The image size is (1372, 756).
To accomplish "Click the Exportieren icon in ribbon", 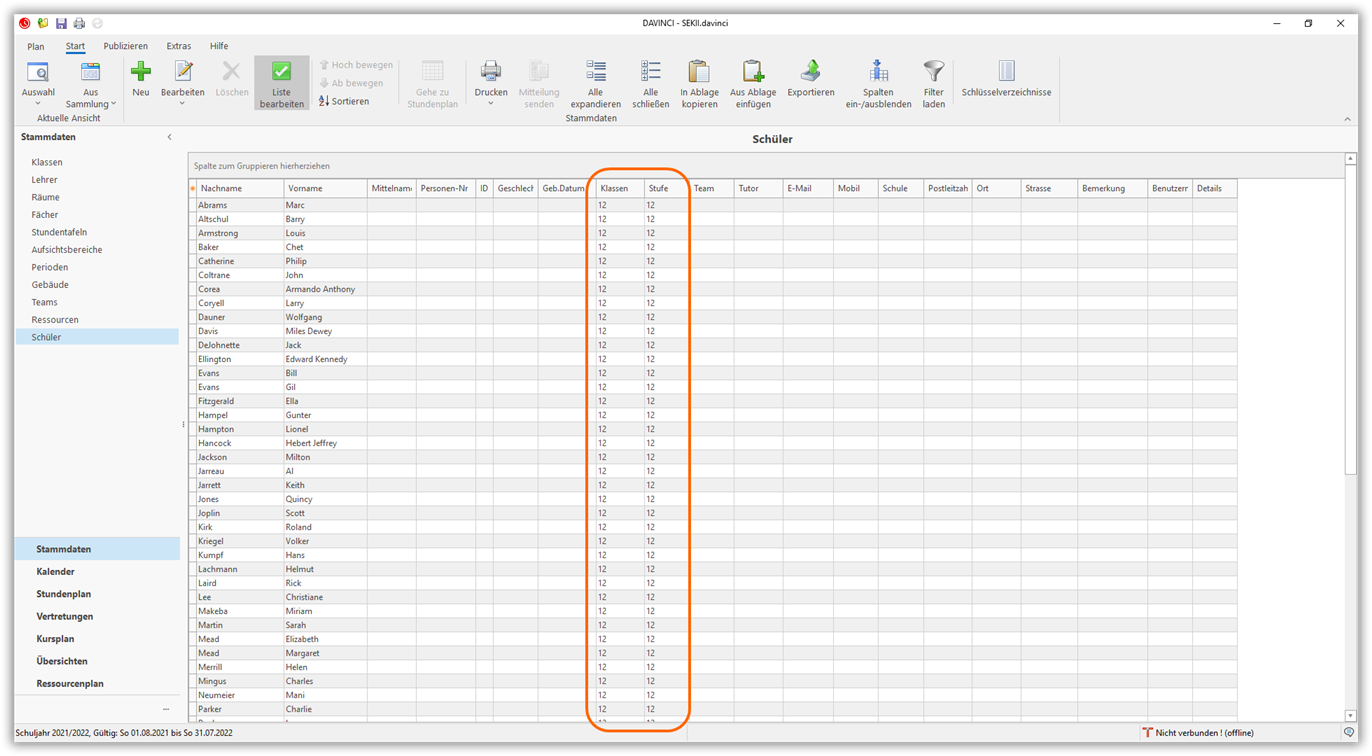I will point(810,72).
